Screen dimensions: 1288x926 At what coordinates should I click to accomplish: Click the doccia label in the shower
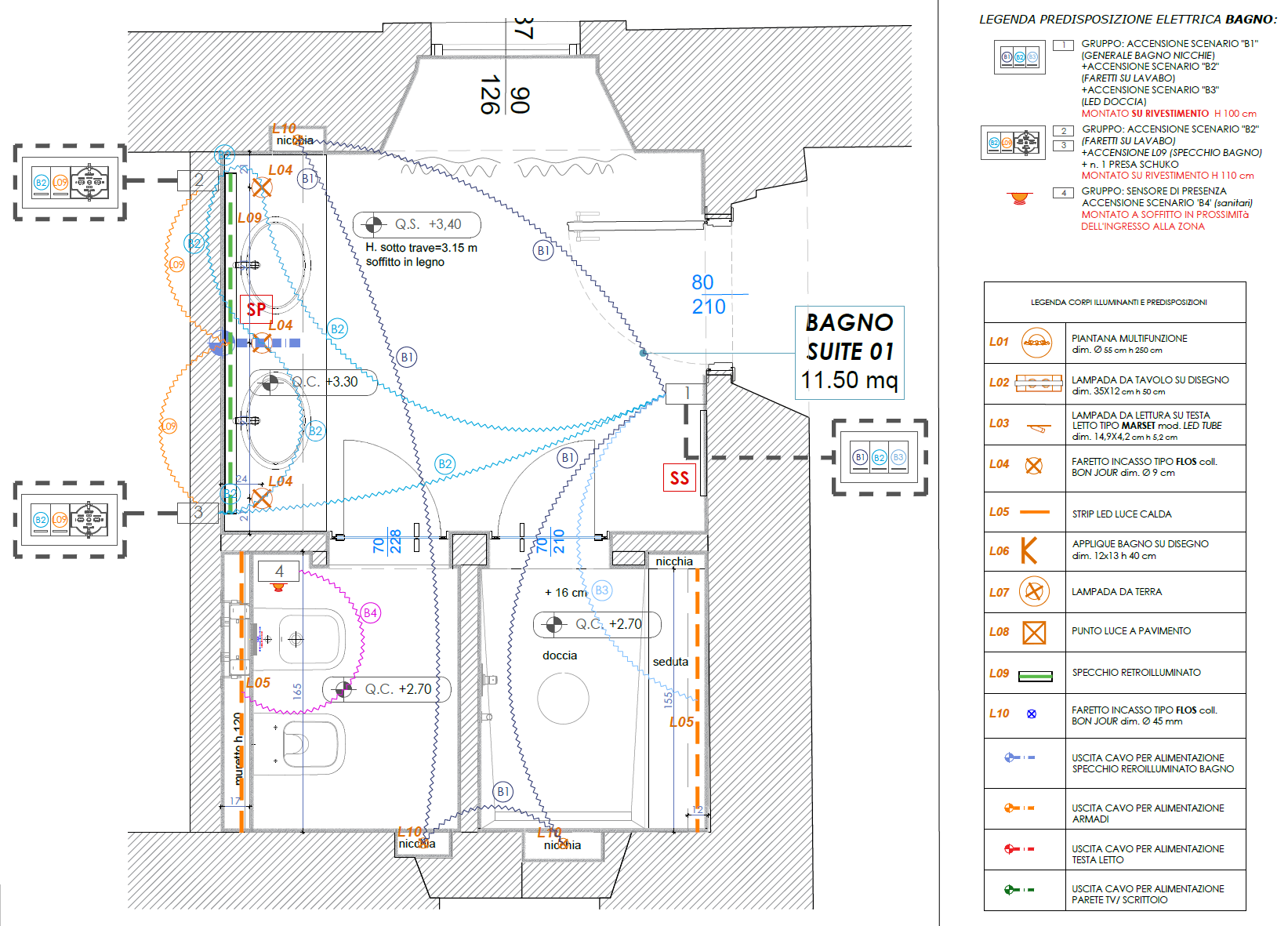click(x=560, y=655)
